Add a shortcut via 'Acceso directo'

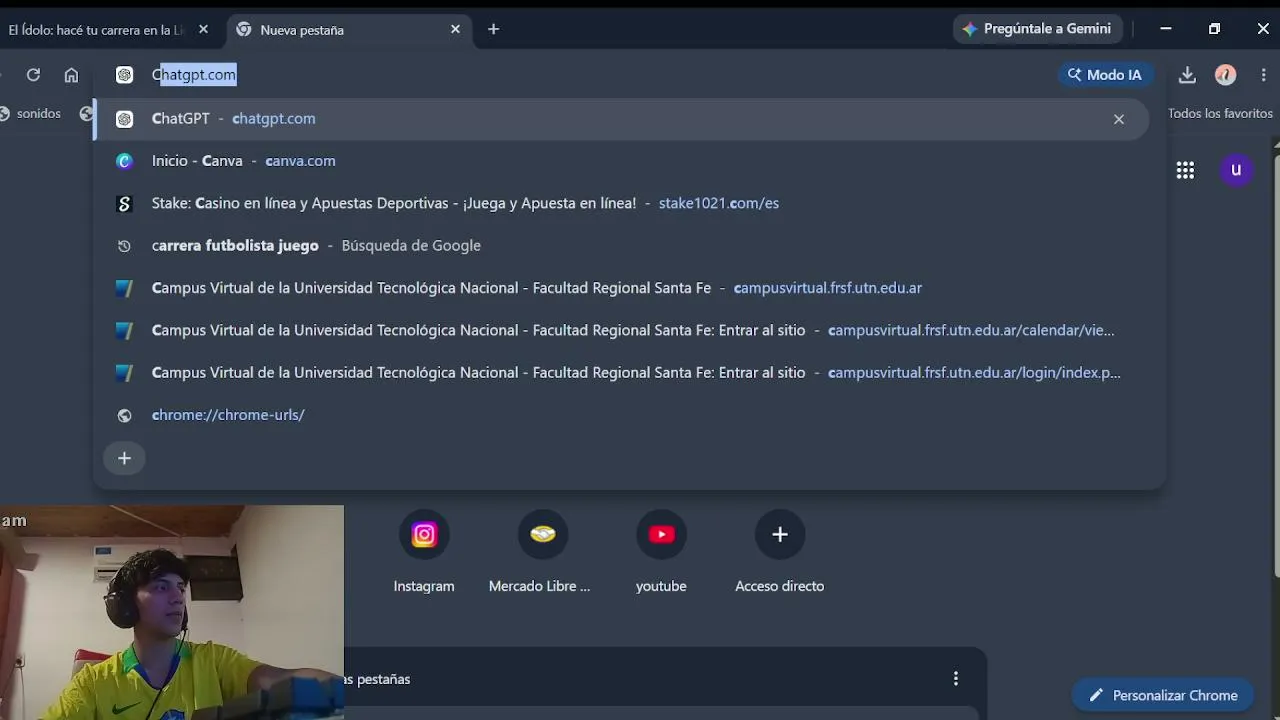click(x=780, y=550)
